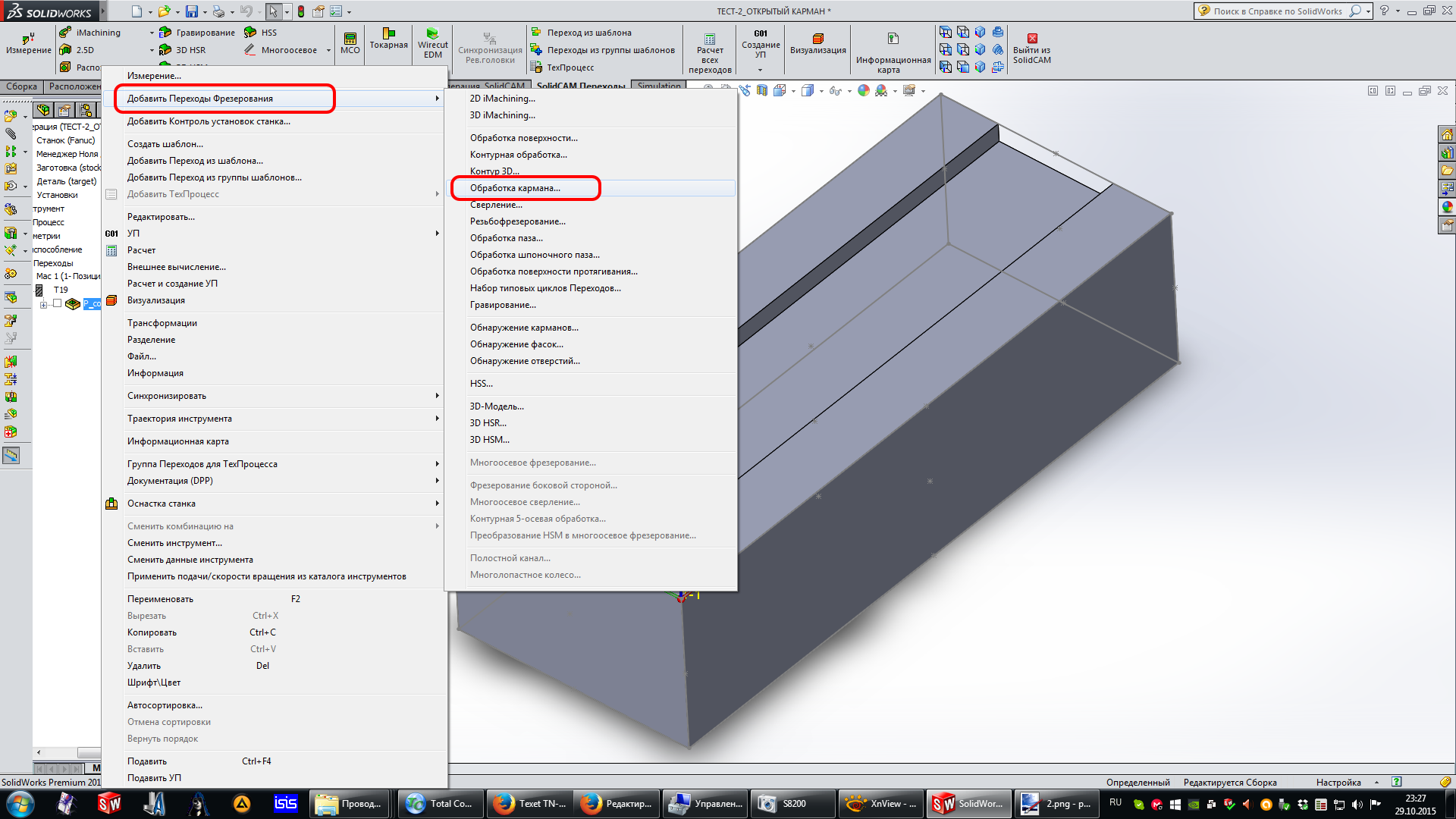Click the Сборка tab

21,86
